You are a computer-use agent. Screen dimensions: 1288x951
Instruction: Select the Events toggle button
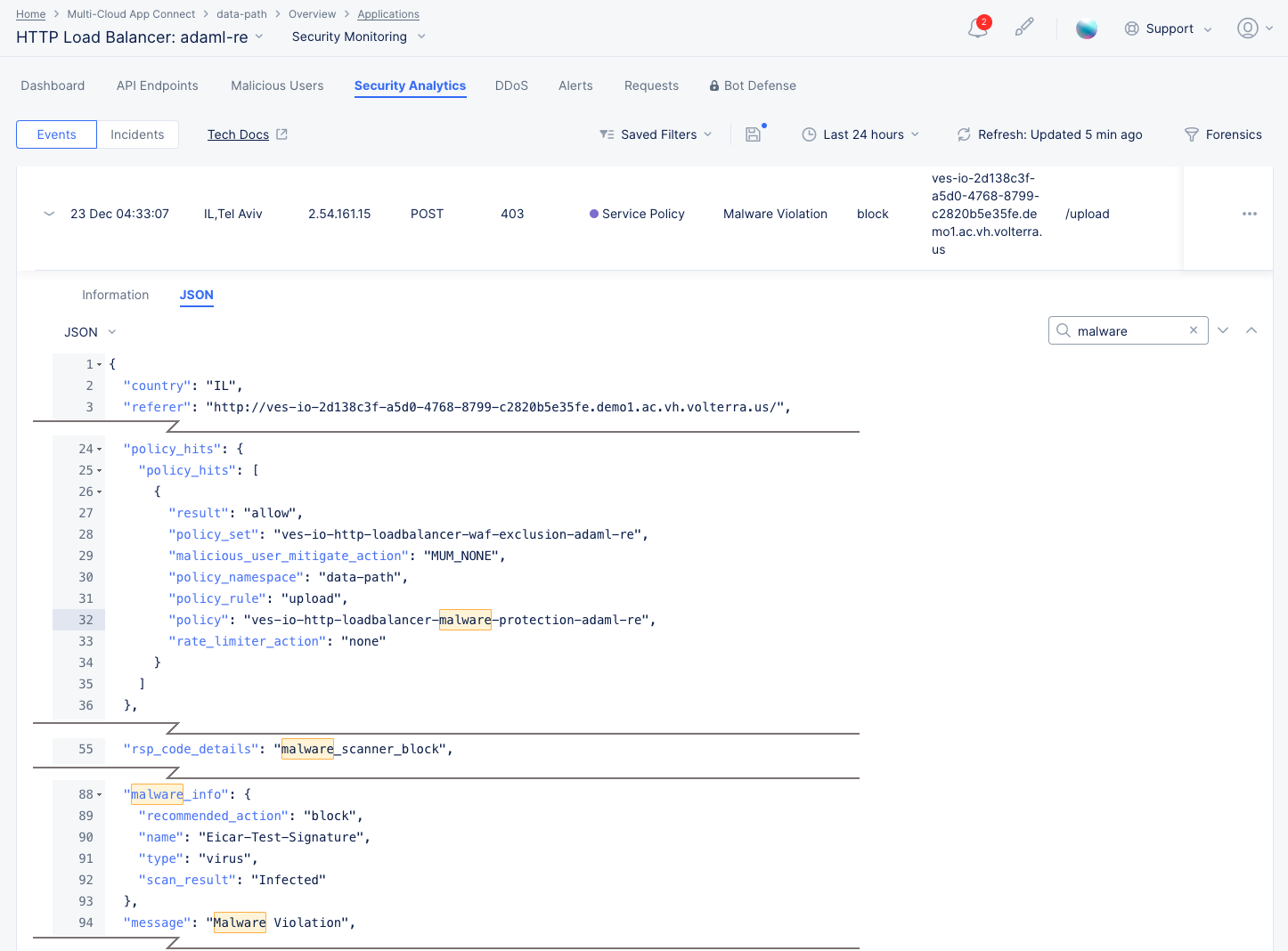56,134
